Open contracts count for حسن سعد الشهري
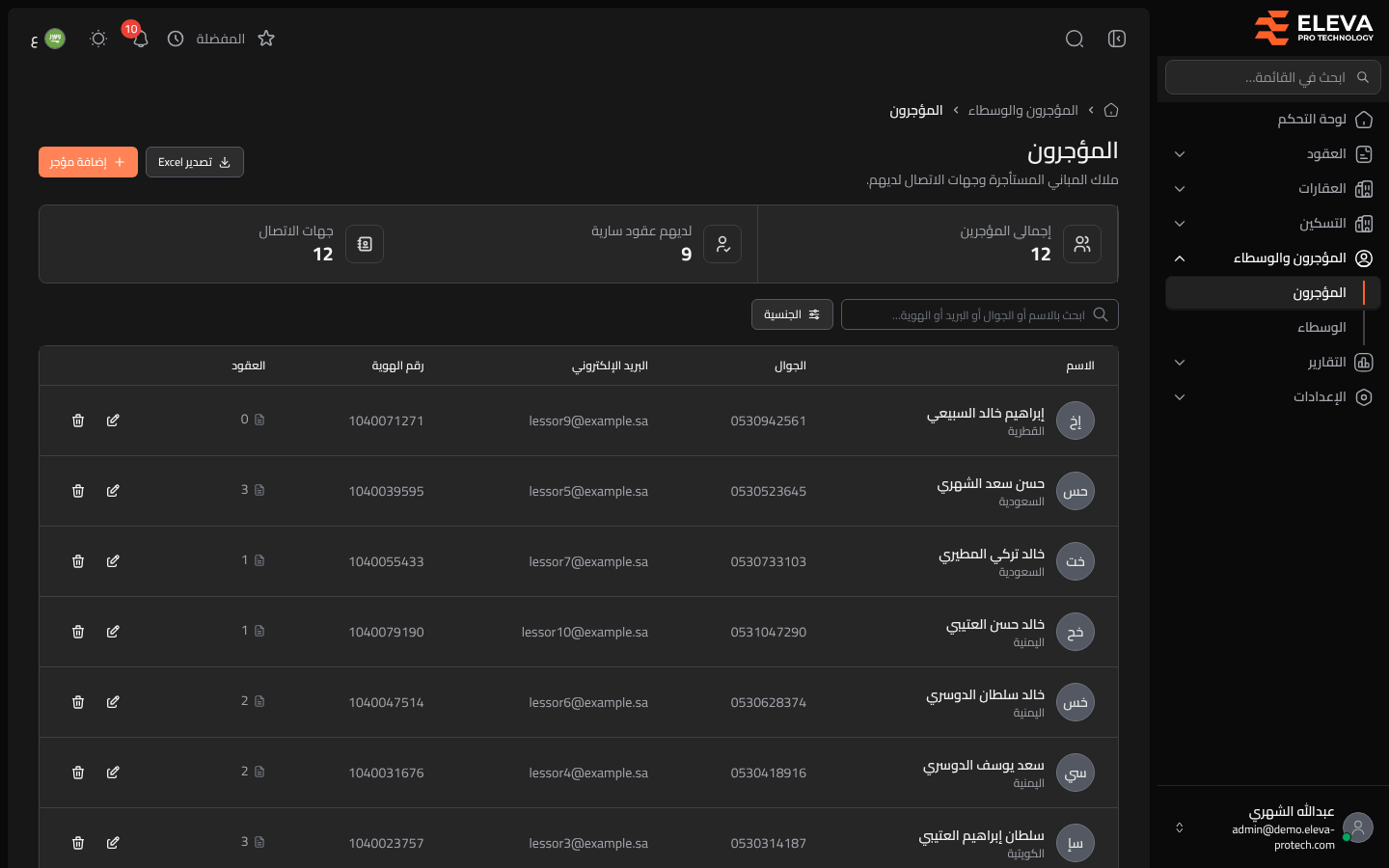1389x868 pixels. (253, 490)
